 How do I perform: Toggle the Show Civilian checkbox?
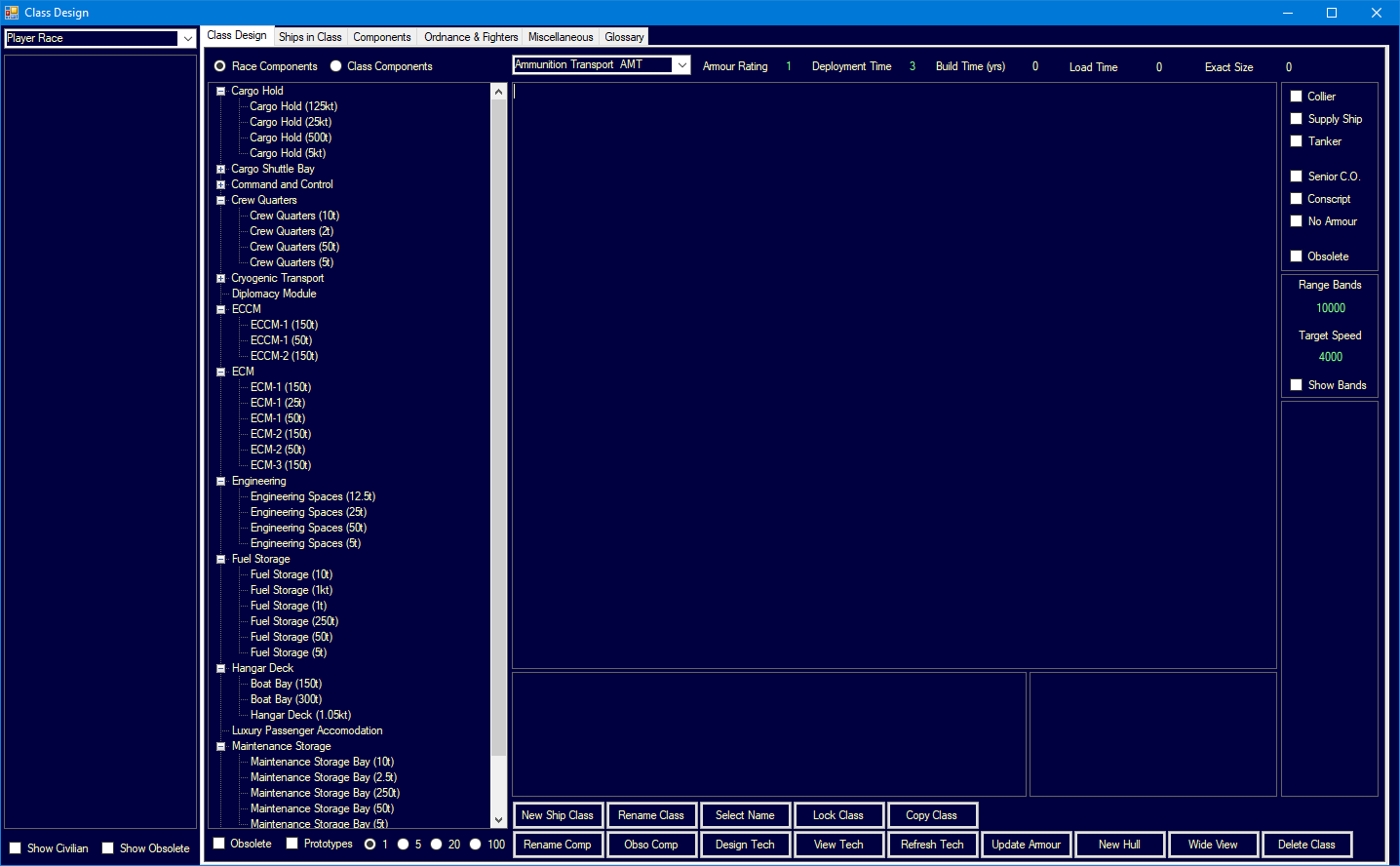point(16,848)
